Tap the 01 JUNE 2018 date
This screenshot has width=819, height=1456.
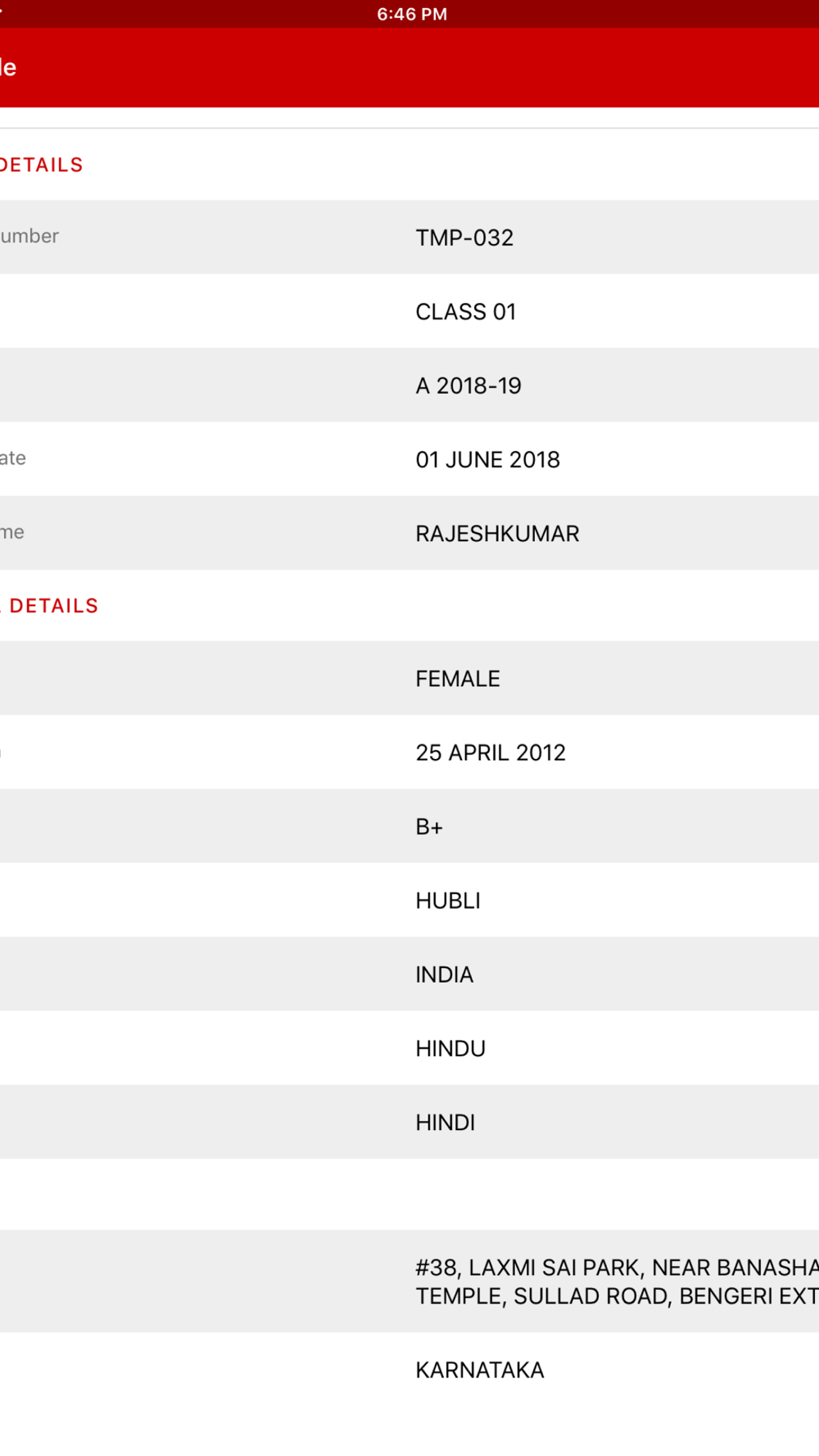coord(487,459)
